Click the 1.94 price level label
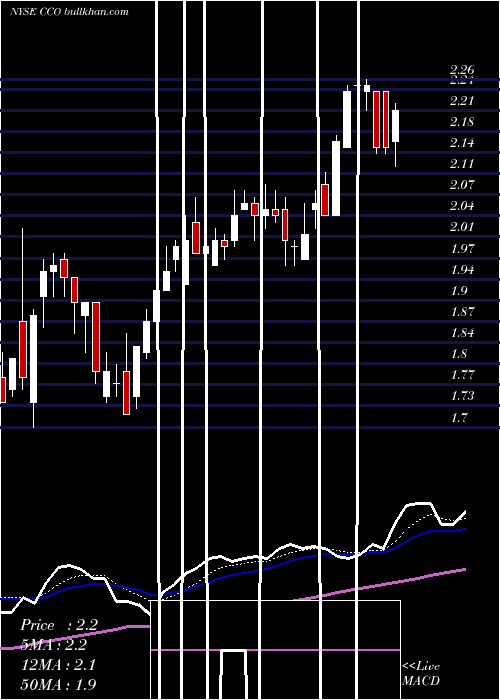The height and width of the screenshot is (700, 500). pyautogui.click(x=462, y=270)
